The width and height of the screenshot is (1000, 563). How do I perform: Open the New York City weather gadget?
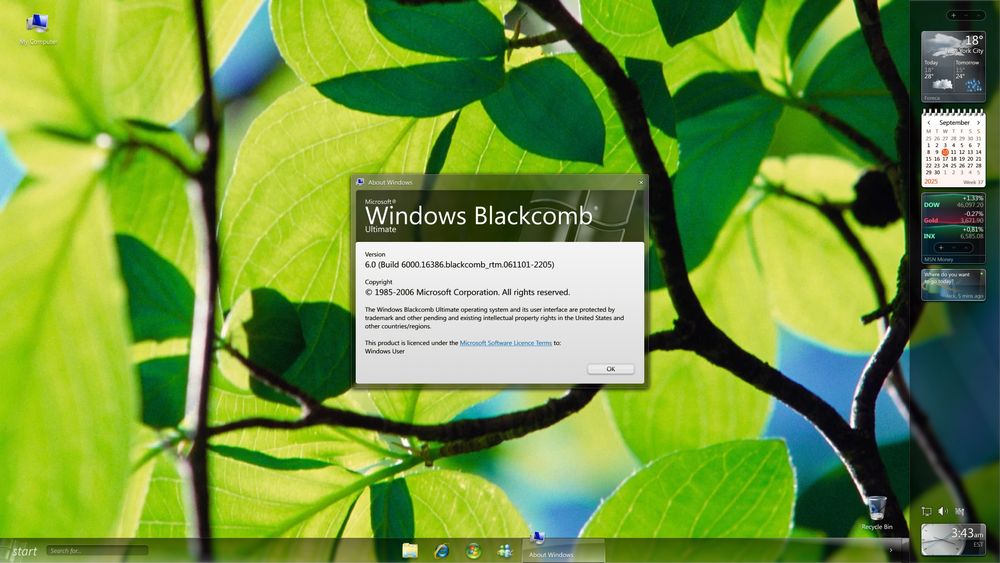coord(953,66)
